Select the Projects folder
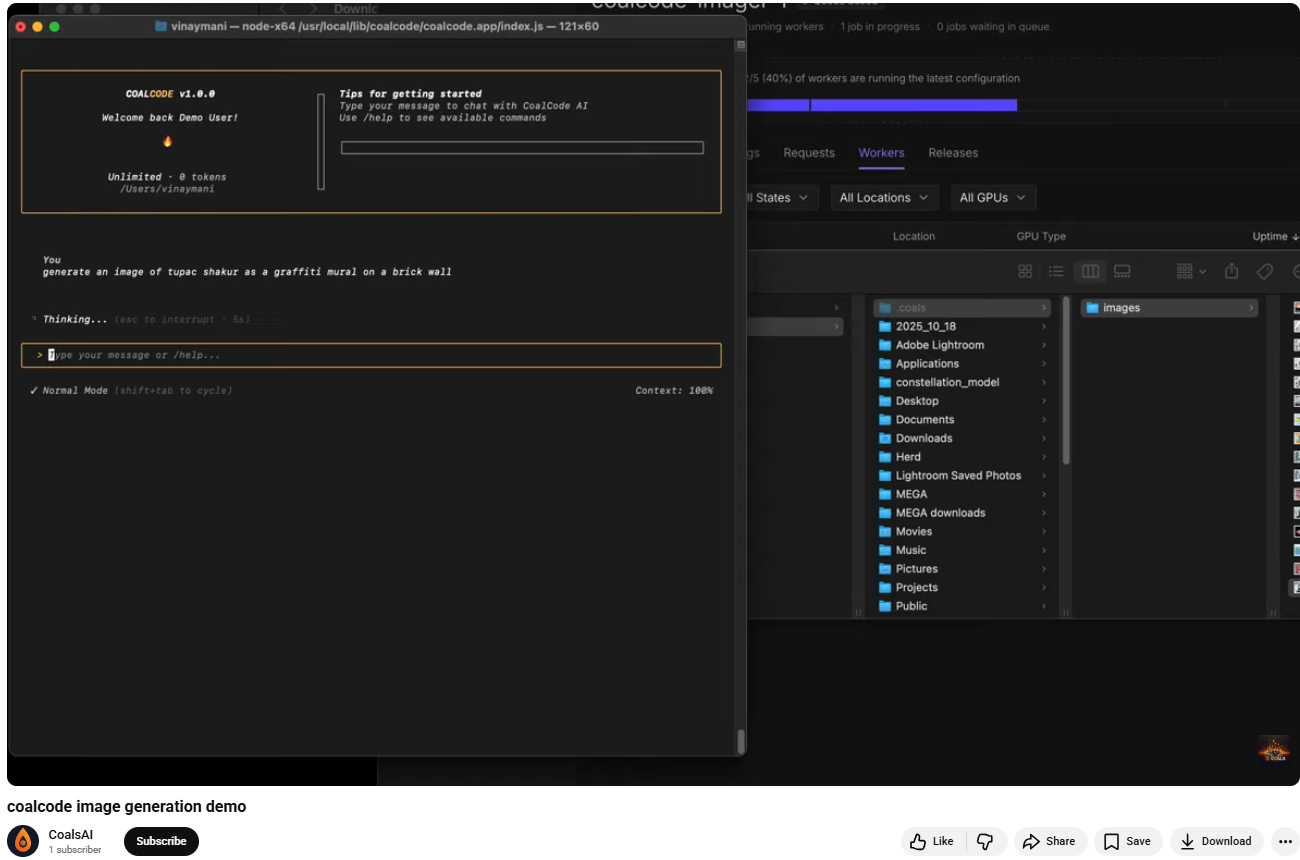 962,588
